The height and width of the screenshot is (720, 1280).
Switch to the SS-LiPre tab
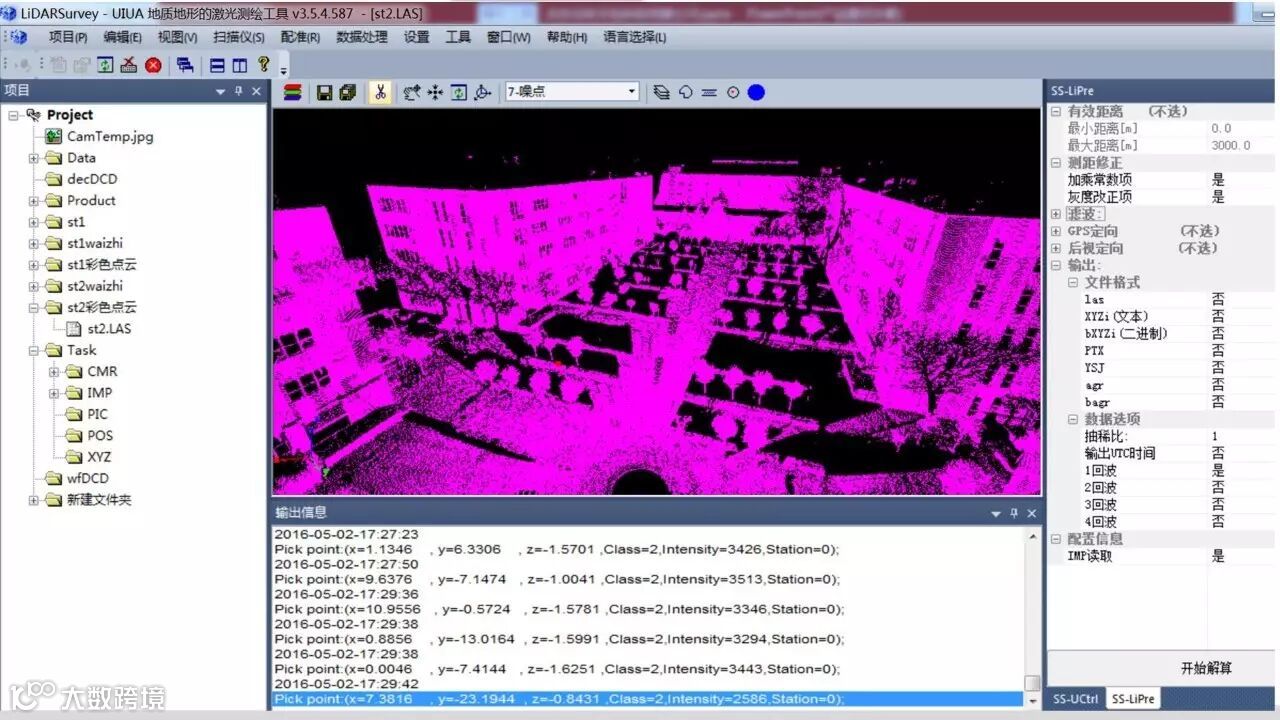pos(1133,699)
